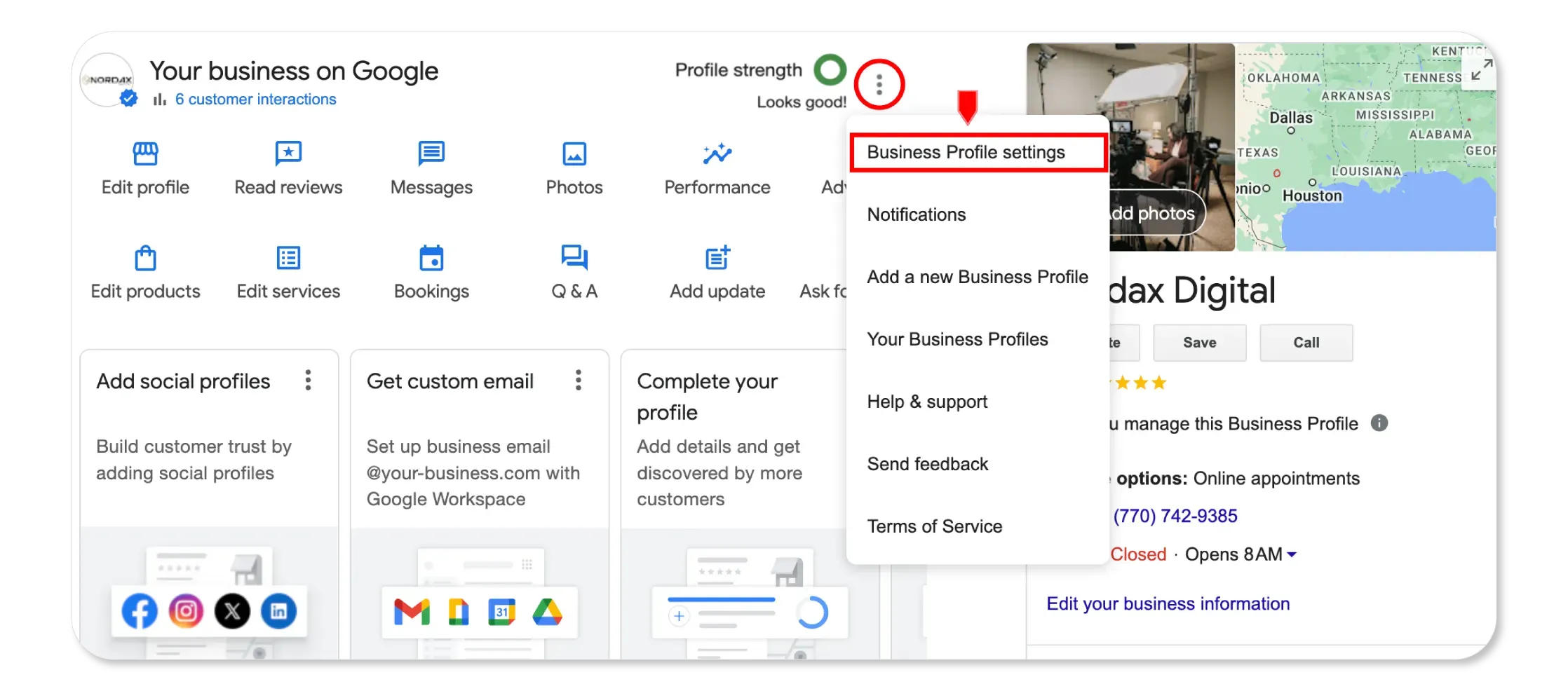Select Business Profile settings menu item
This screenshot has width=1568, height=691.
tap(966, 153)
